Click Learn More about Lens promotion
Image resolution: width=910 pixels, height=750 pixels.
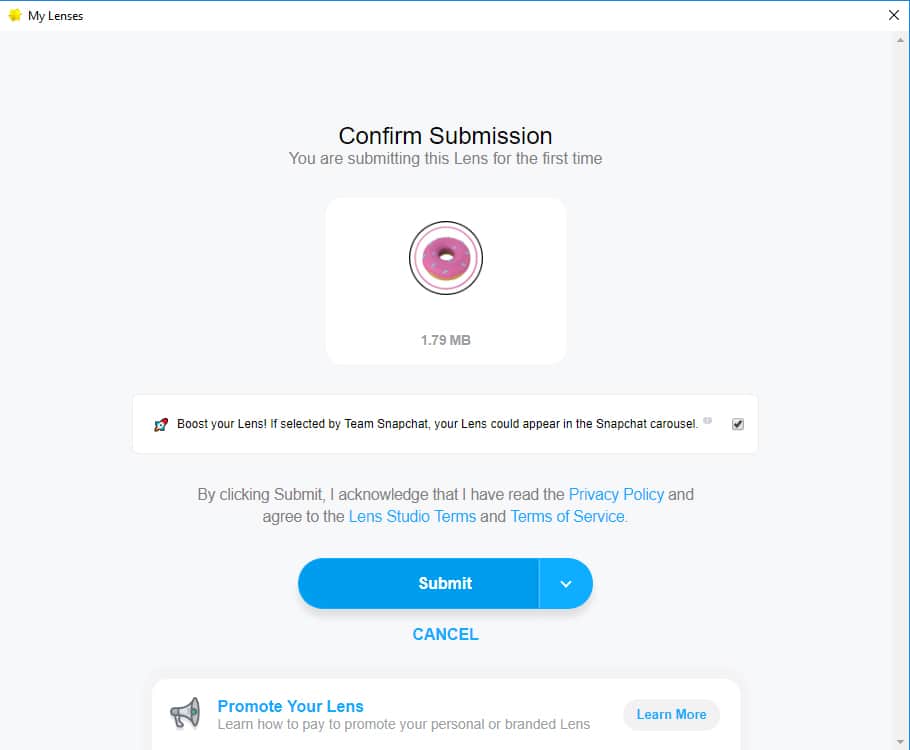[x=671, y=714]
